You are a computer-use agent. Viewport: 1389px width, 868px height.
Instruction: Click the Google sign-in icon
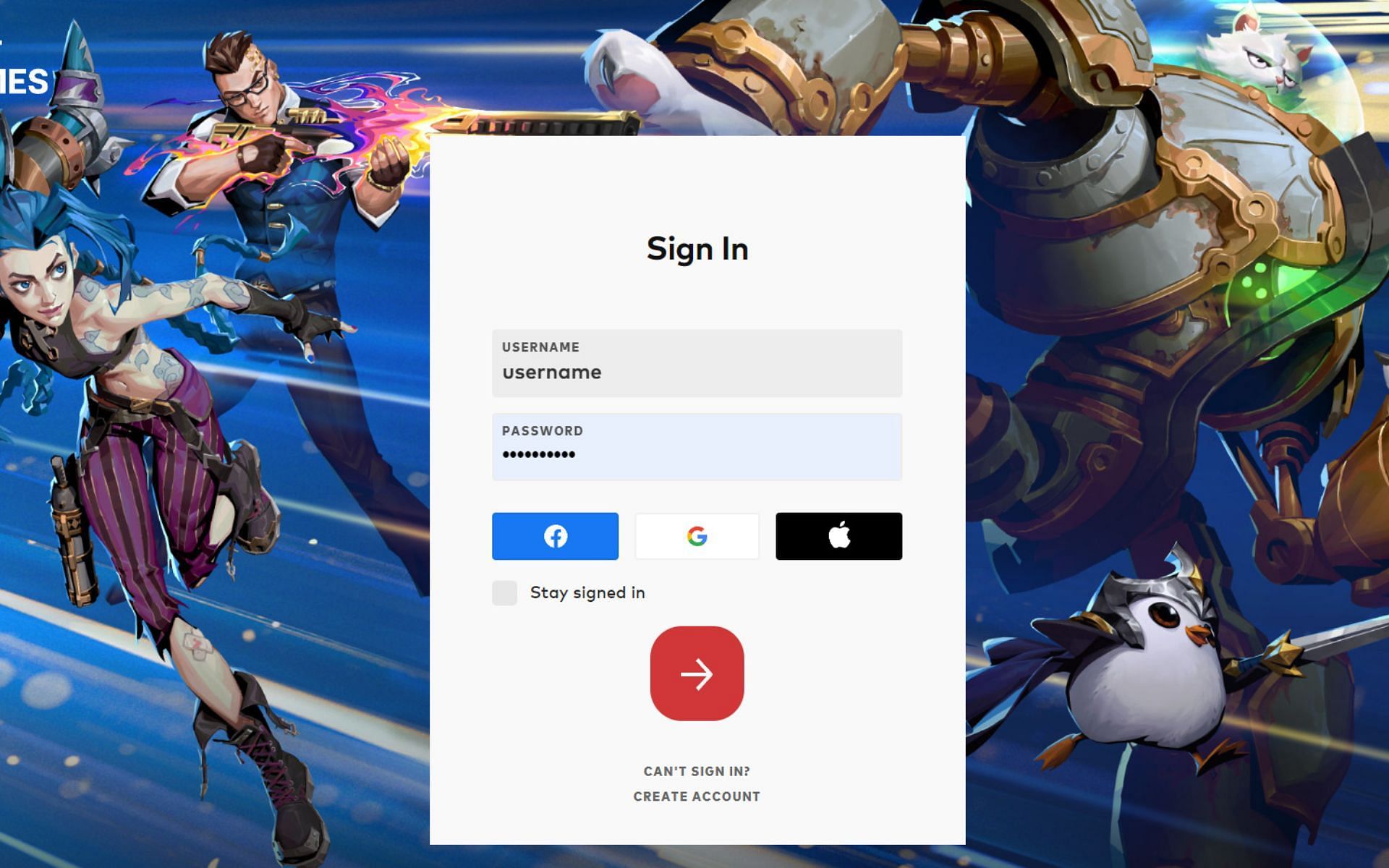(697, 536)
